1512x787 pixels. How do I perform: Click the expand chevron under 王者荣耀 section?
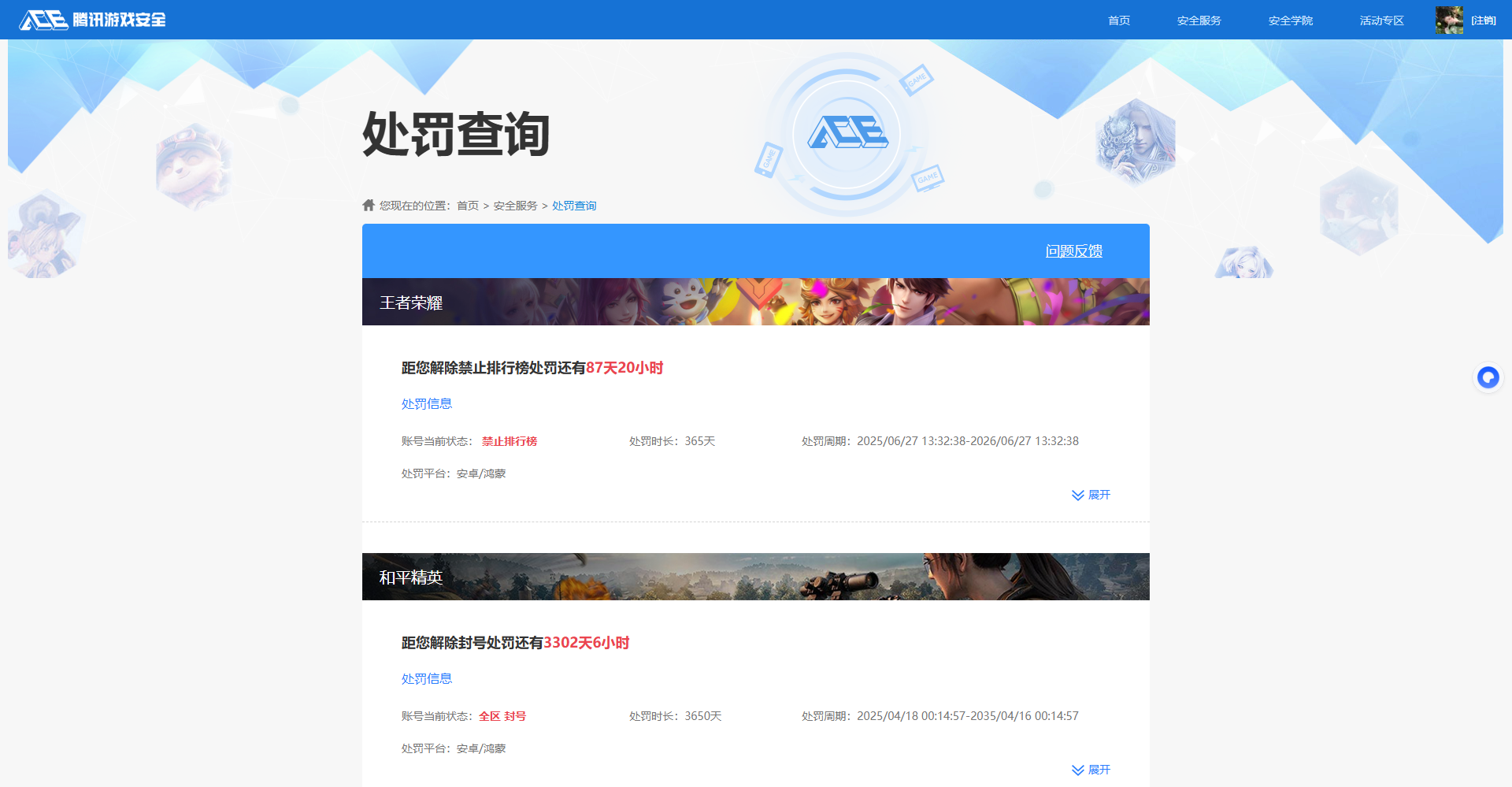click(1078, 495)
